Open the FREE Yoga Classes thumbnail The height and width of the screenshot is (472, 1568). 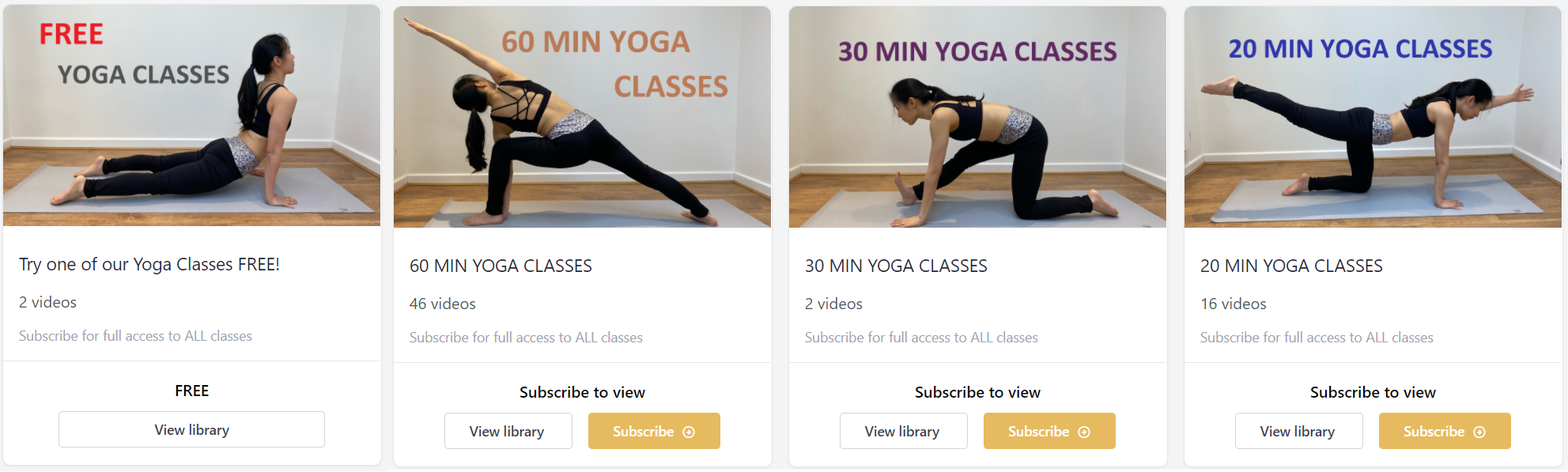192,115
